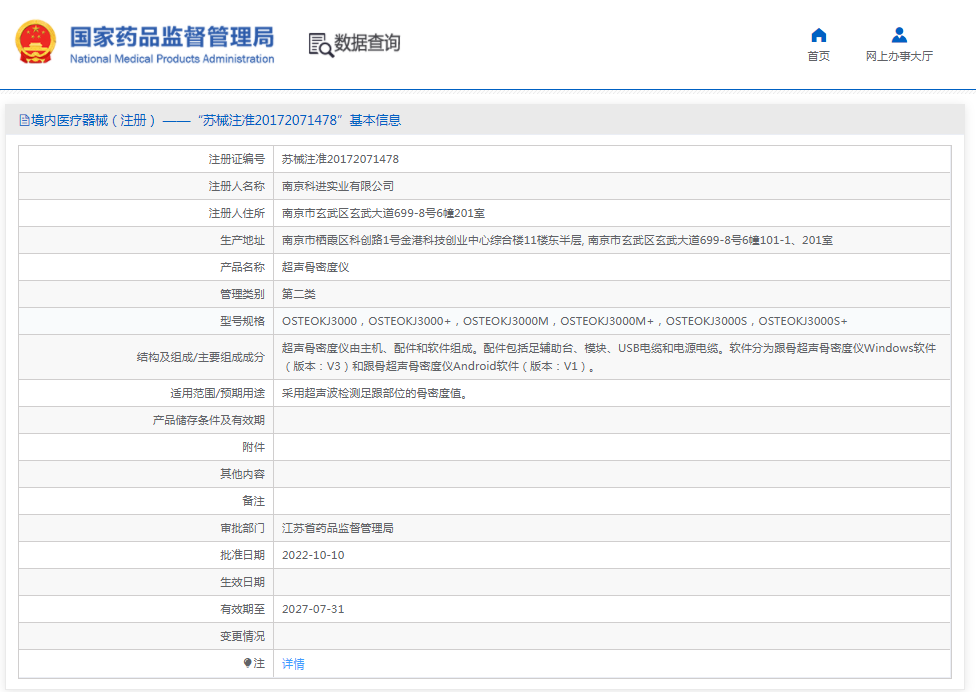Screen dimensions: 976x692
Task: Click the document icon before 境内医疗器械
Action: pos(24,121)
